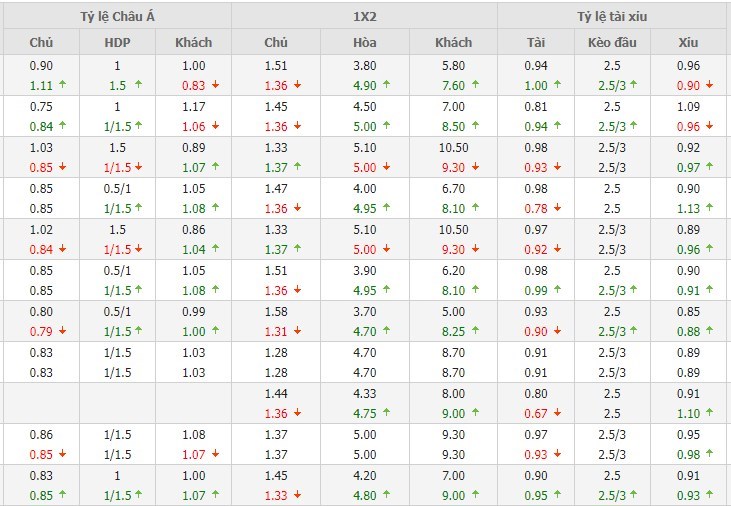The width and height of the screenshot is (731, 506).
Task: Click the 4.33 draw odds value
Action: pyautogui.click(x=365, y=394)
